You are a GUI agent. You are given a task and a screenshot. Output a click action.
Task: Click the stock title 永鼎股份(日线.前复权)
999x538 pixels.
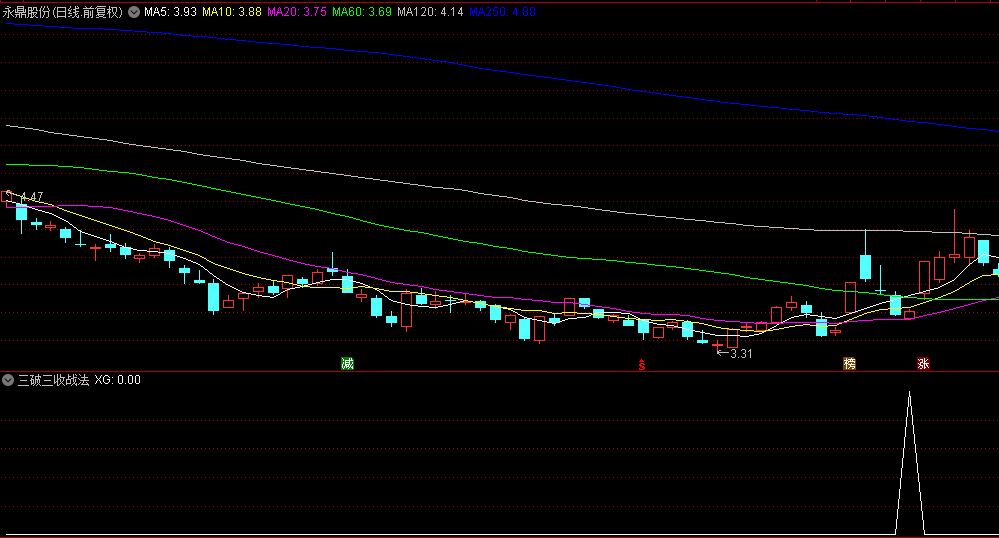[x=62, y=12]
